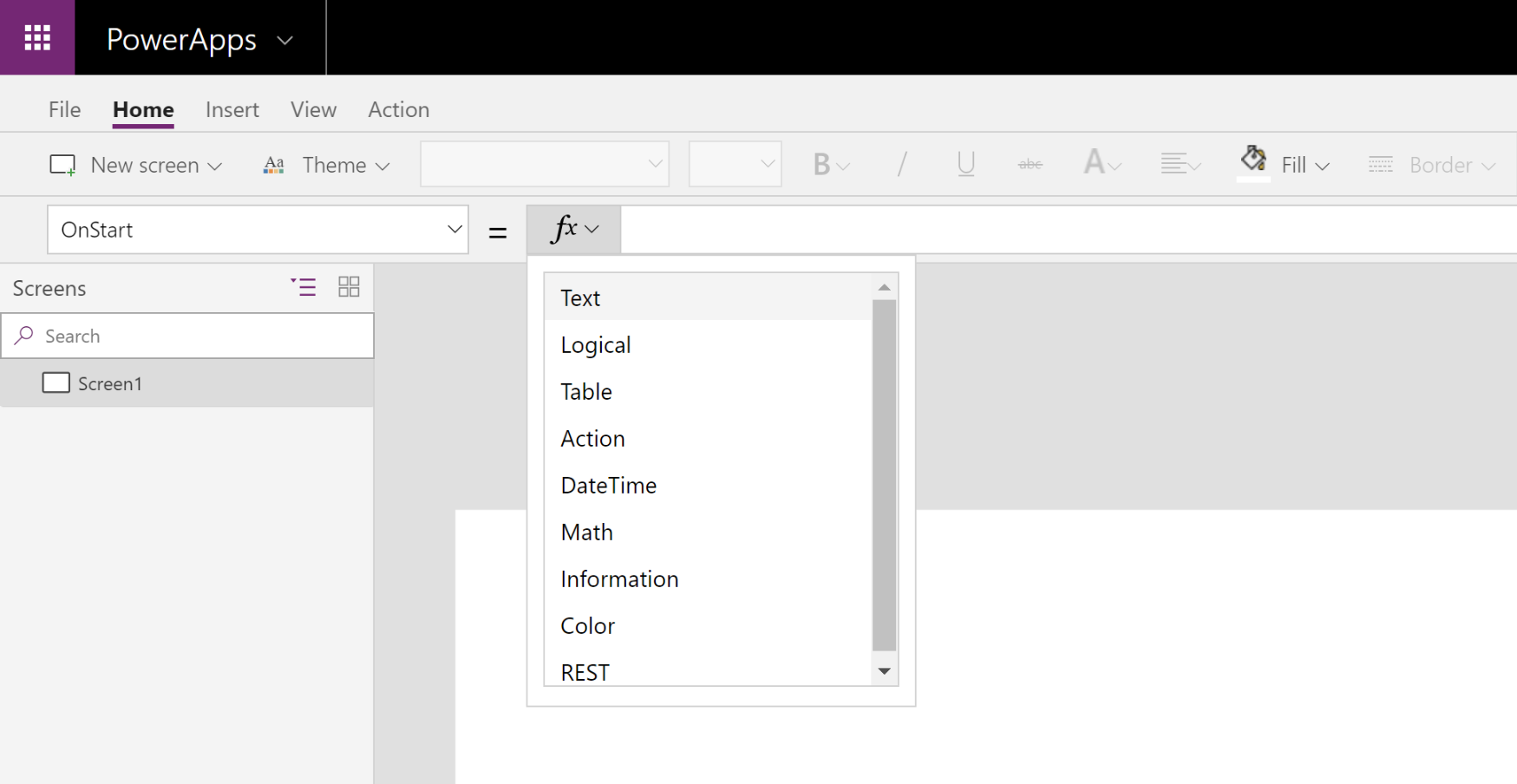This screenshot has height=784, width=1517.
Task: Open the New screen dropdown
Action: (136, 165)
